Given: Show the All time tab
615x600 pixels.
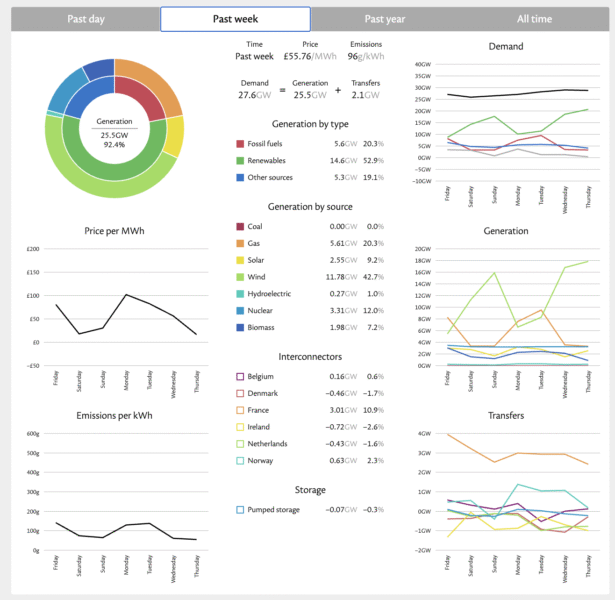Looking at the screenshot, I should coord(534,19).
